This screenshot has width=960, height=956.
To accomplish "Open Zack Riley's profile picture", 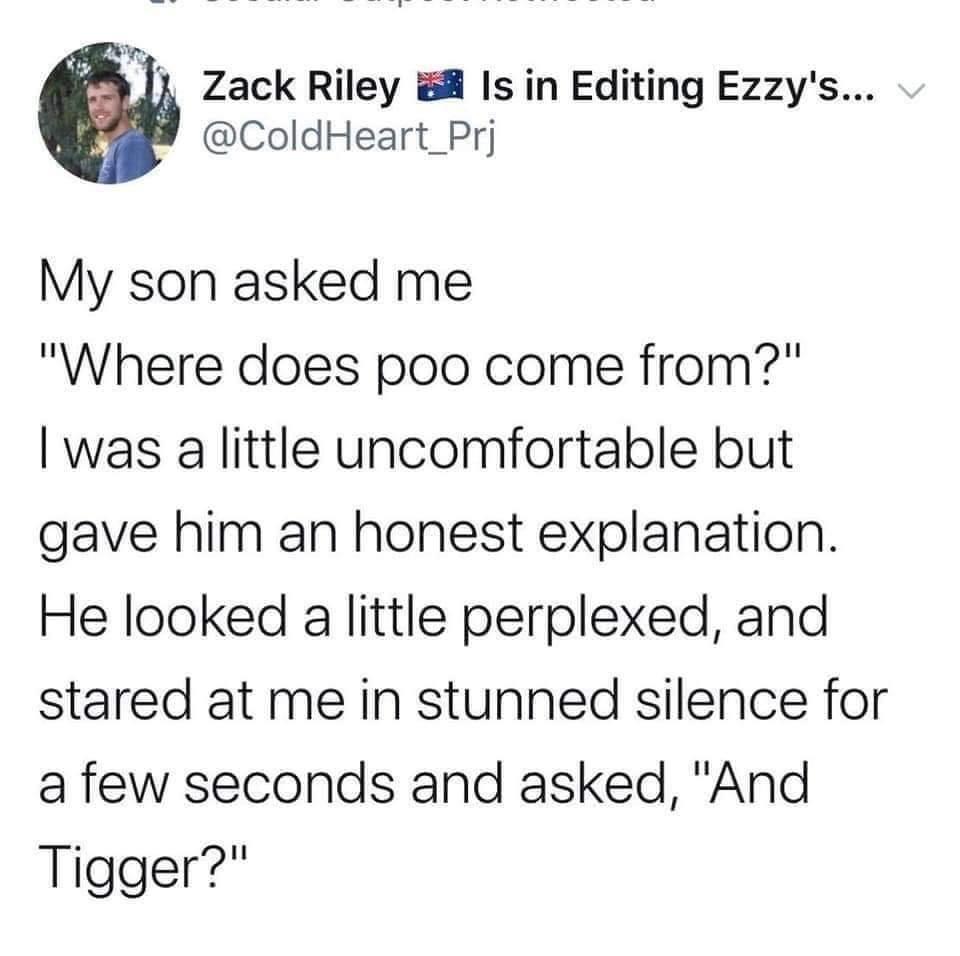I will [x=109, y=113].
